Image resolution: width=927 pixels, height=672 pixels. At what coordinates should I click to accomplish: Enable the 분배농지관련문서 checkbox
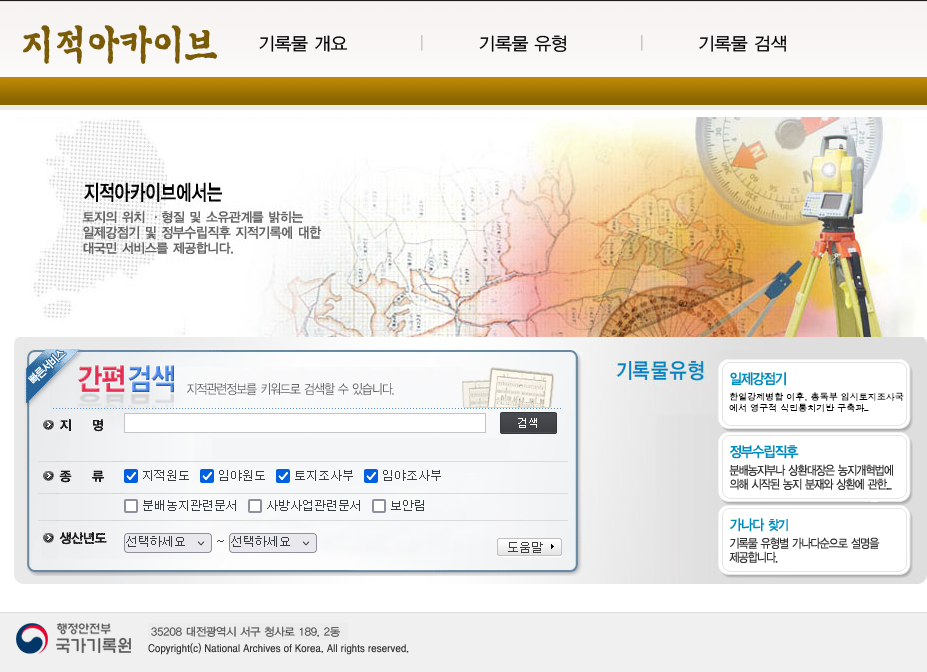coord(130,505)
